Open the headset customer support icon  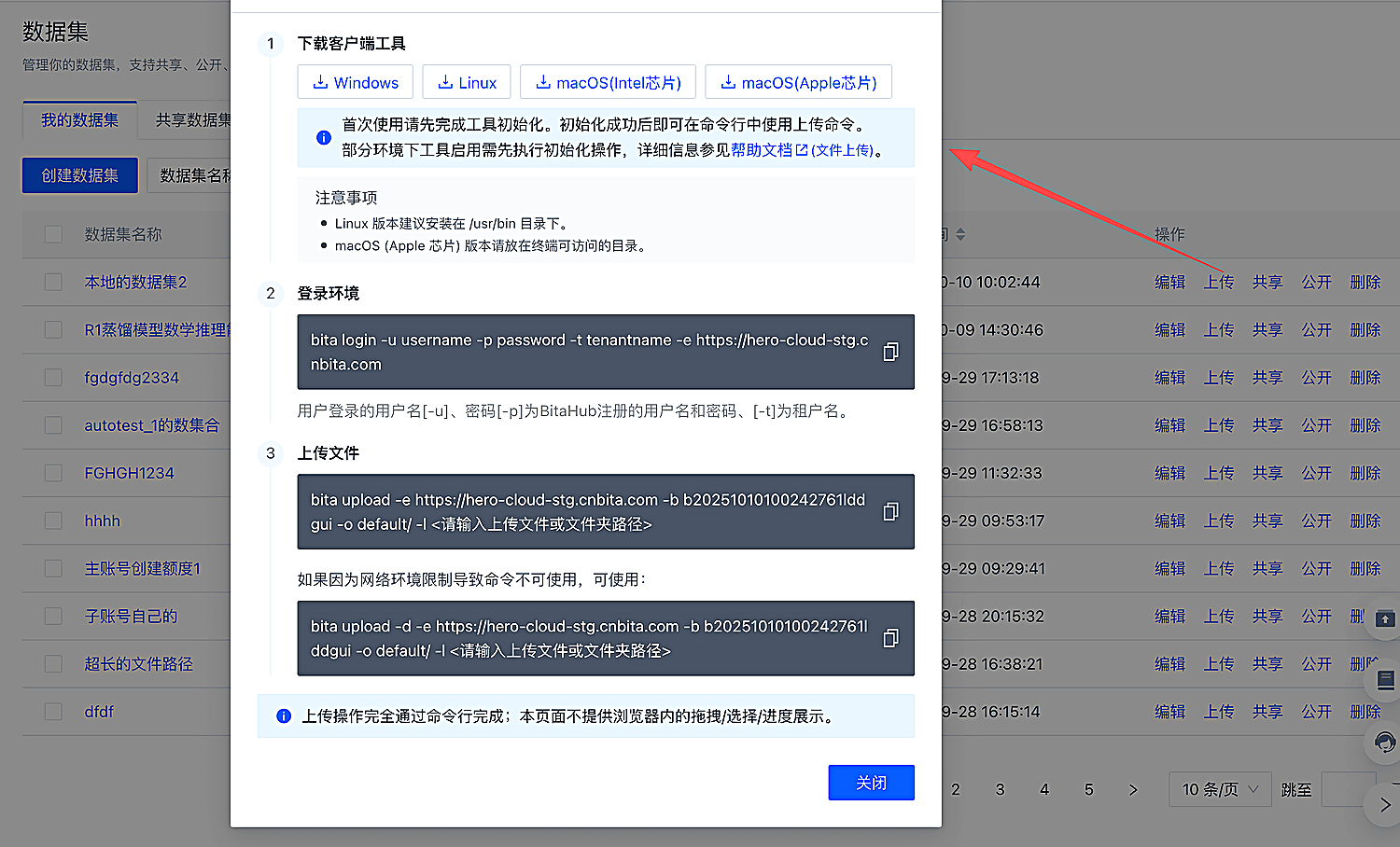[1385, 743]
